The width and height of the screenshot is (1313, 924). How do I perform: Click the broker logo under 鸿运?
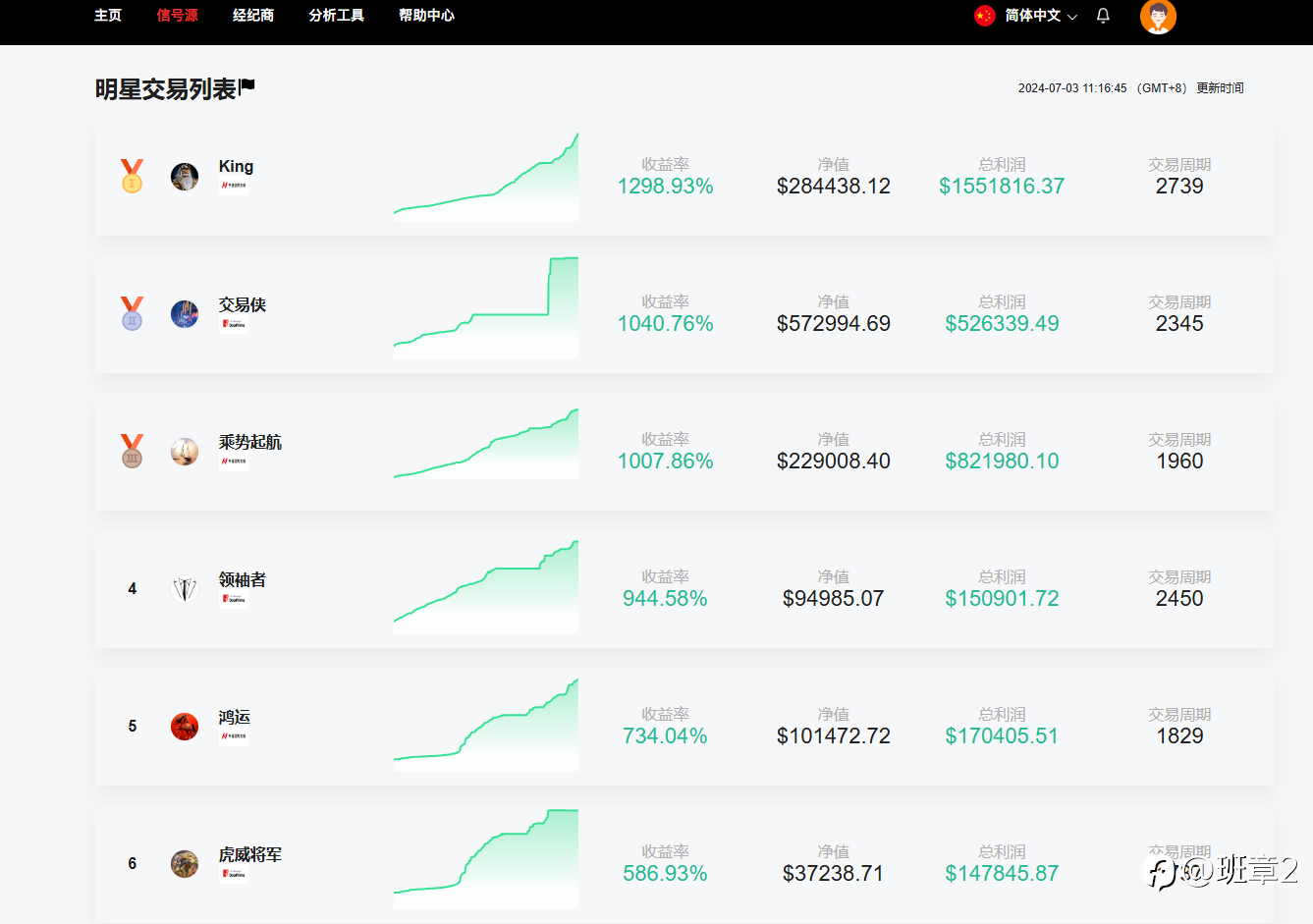coord(234,736)
